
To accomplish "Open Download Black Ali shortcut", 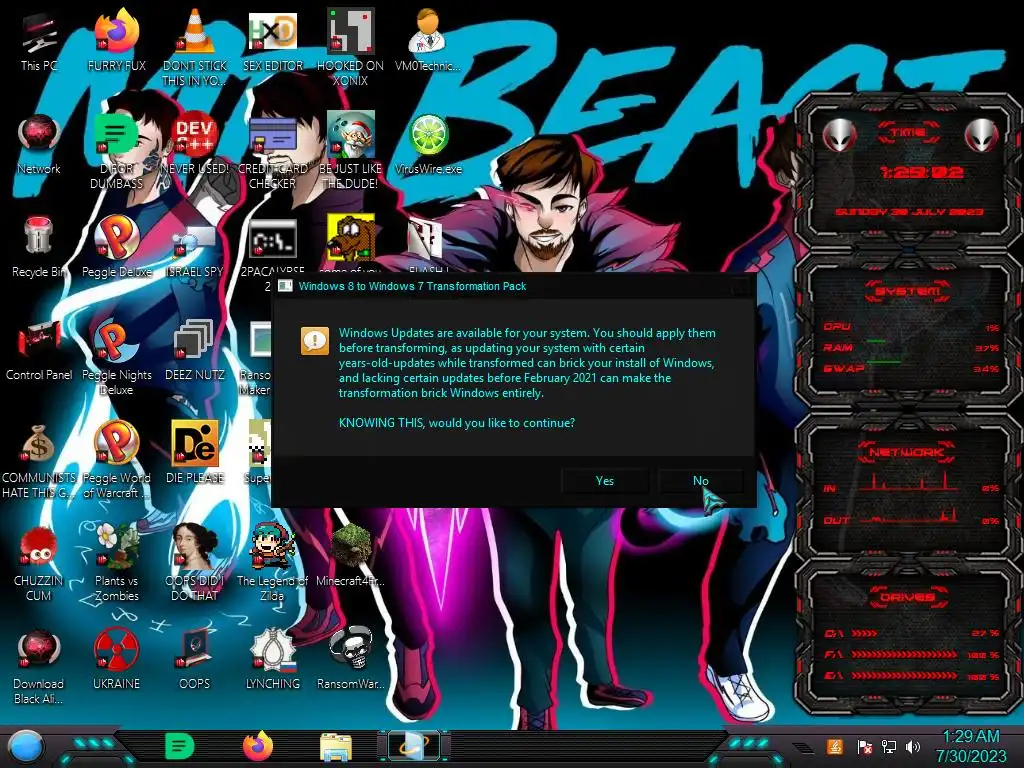I will [x=39, y=667].
